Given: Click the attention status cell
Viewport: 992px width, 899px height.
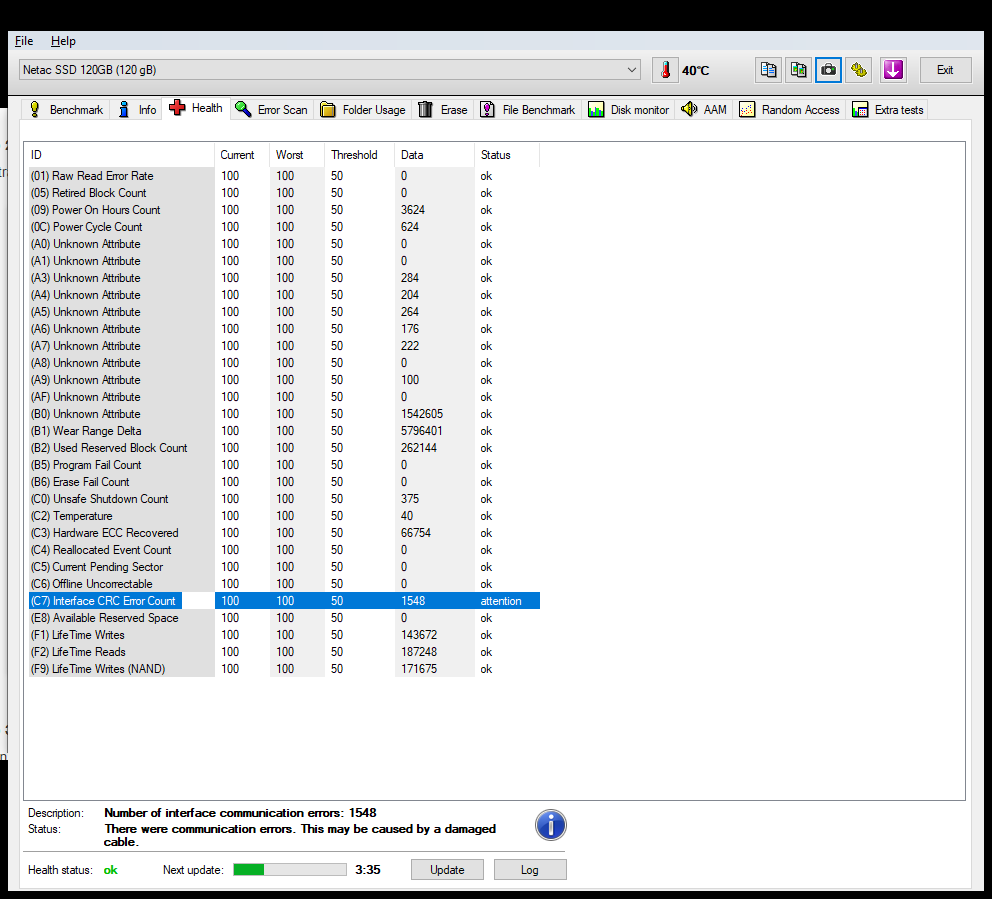Looking at the screenshot, I should click(x=501, y=601).
